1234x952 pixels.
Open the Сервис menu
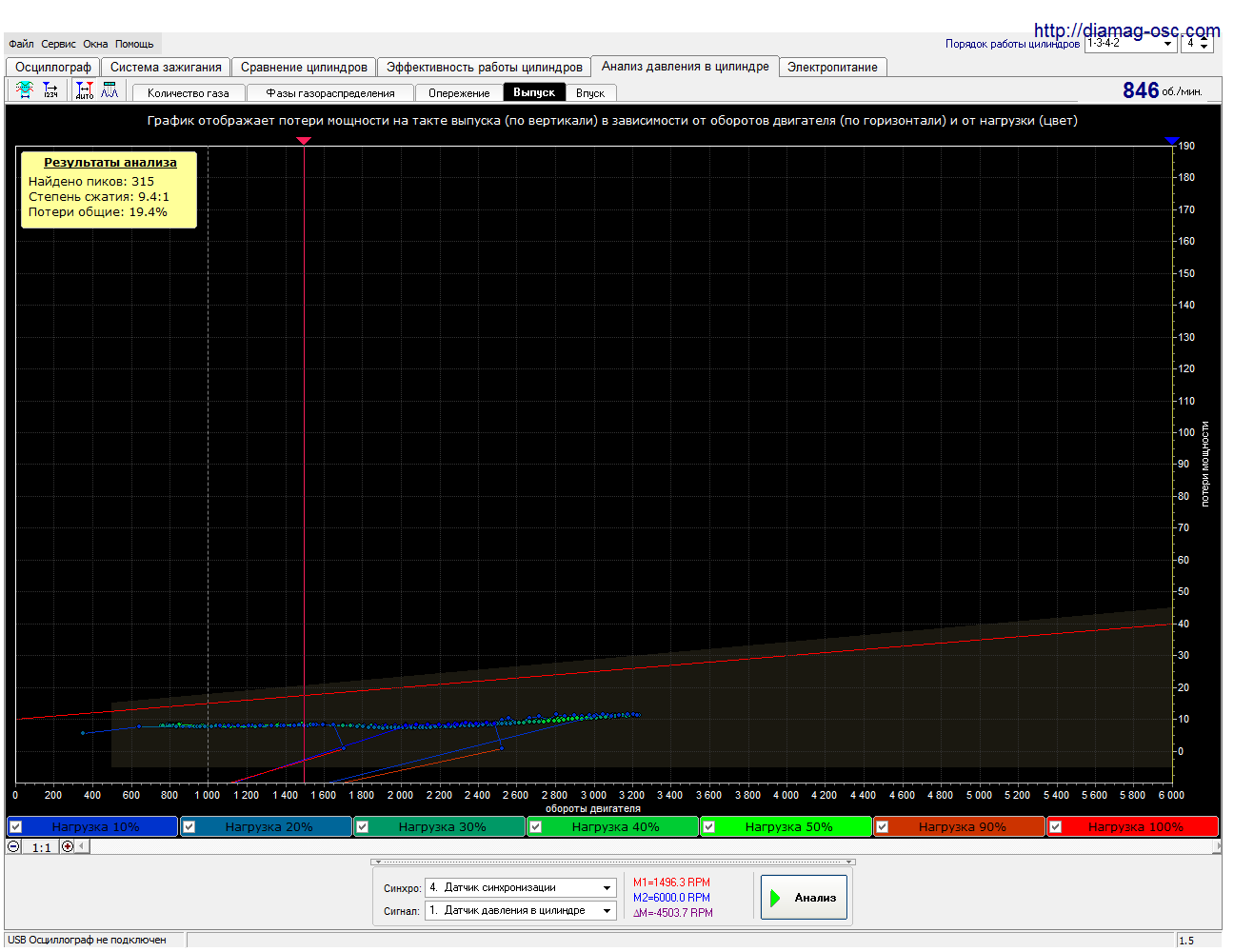tap(58, 44)
